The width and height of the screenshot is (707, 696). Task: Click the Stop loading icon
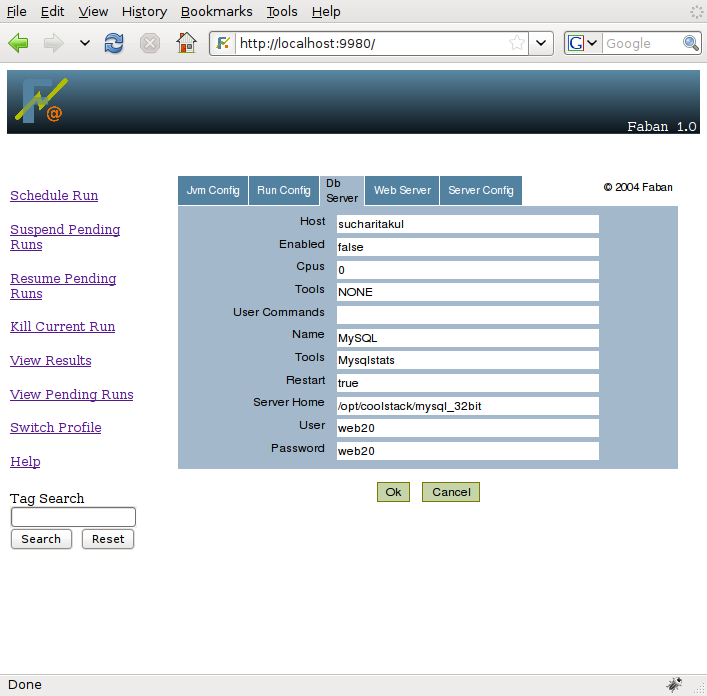150,43
